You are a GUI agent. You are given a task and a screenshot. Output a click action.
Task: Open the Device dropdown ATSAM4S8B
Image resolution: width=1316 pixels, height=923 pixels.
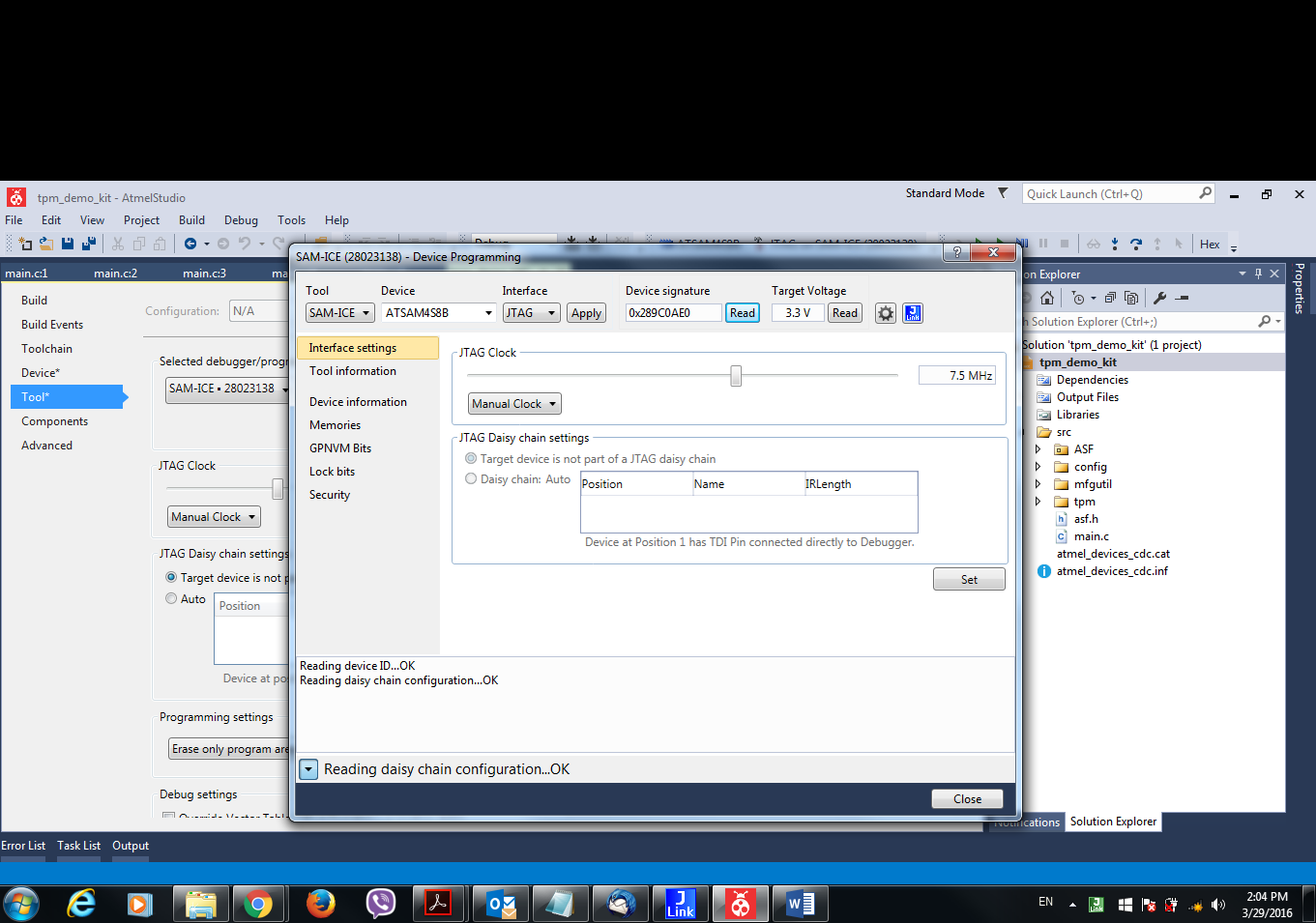pos(440,313)
